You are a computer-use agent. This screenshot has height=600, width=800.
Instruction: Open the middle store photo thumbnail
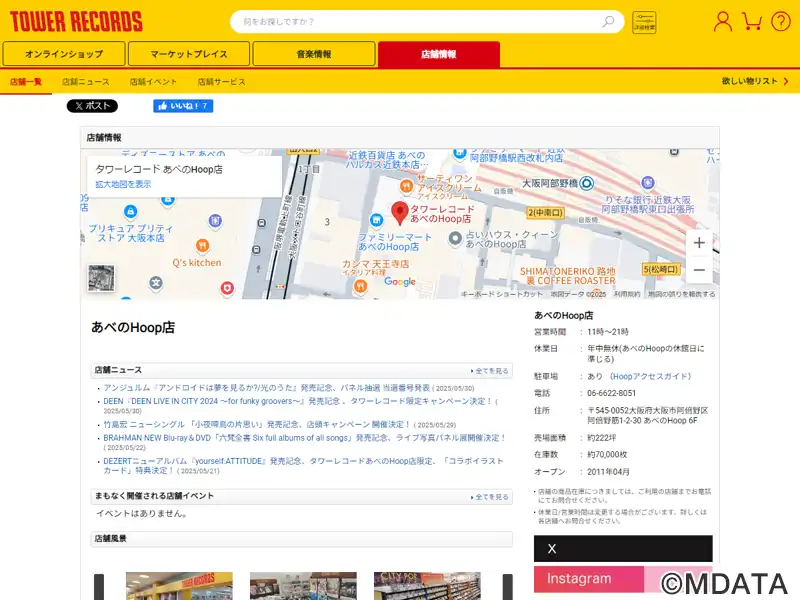coord(303,586)
